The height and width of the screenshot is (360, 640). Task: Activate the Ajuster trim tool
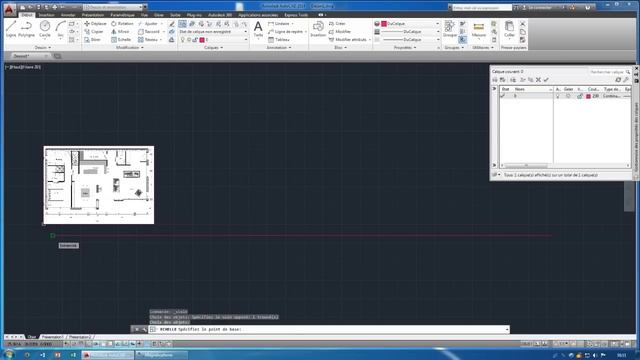[x=148, y=24]
